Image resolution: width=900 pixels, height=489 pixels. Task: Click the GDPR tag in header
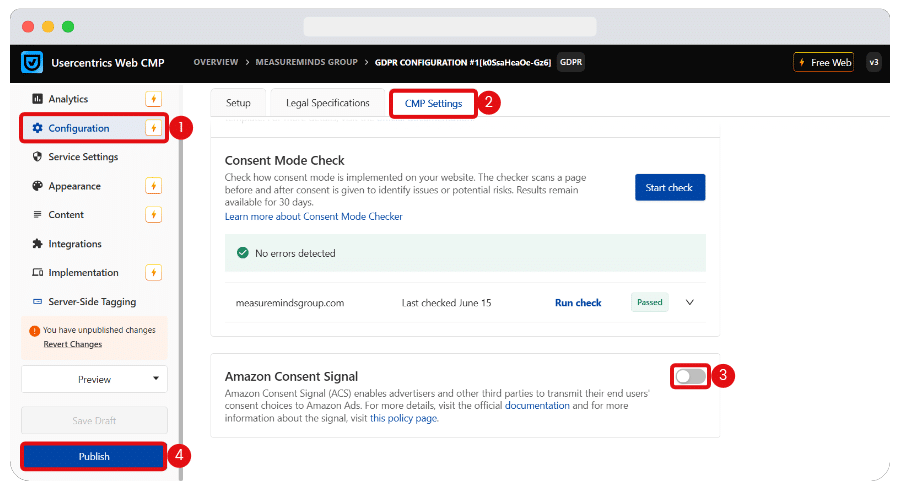(x=571, y=62)
